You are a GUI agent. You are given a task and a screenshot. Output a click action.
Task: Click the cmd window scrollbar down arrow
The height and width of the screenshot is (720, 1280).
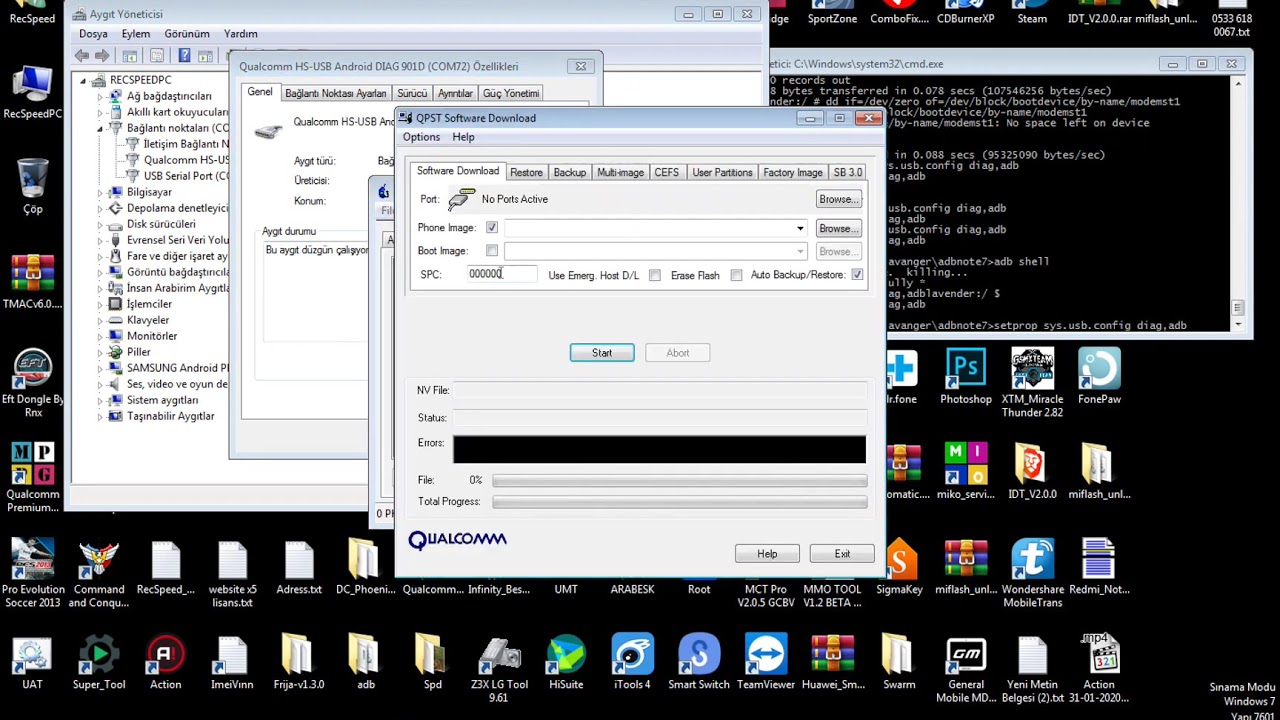tap(1239, 324)
